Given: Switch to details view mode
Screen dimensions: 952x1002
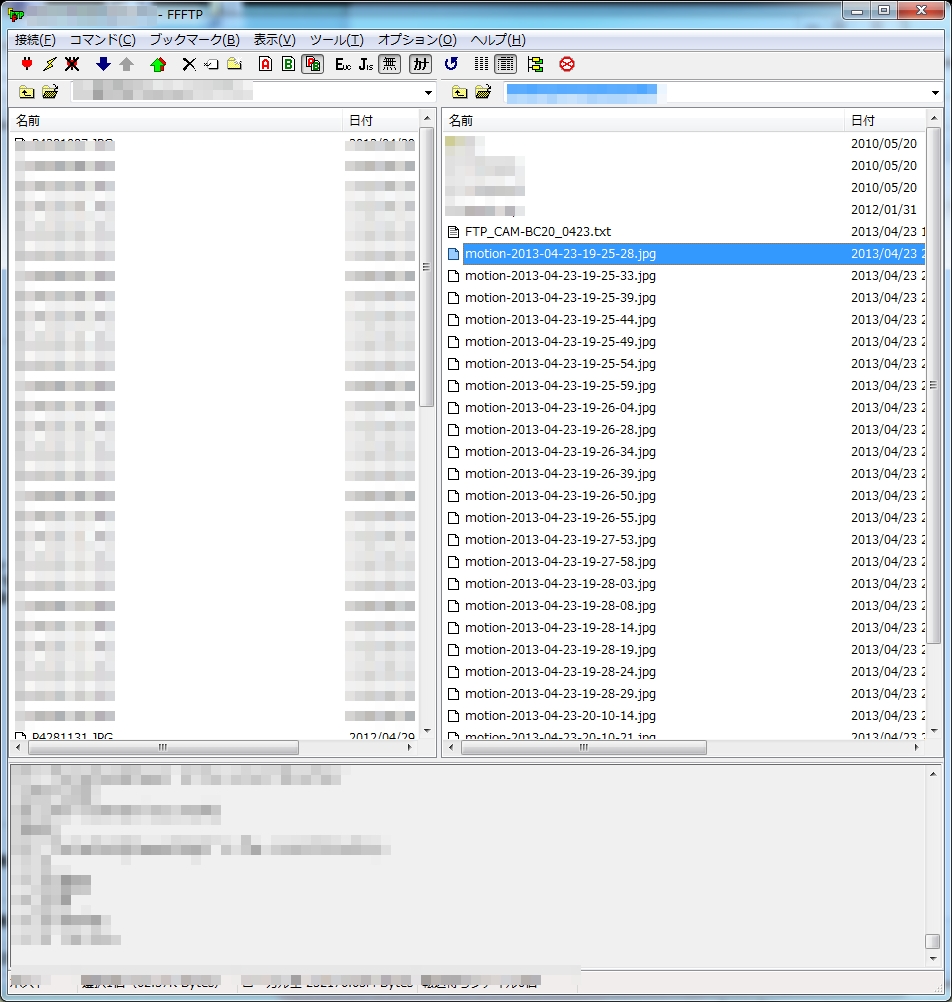Looking at the screenshot, I should tap(505, 64).
